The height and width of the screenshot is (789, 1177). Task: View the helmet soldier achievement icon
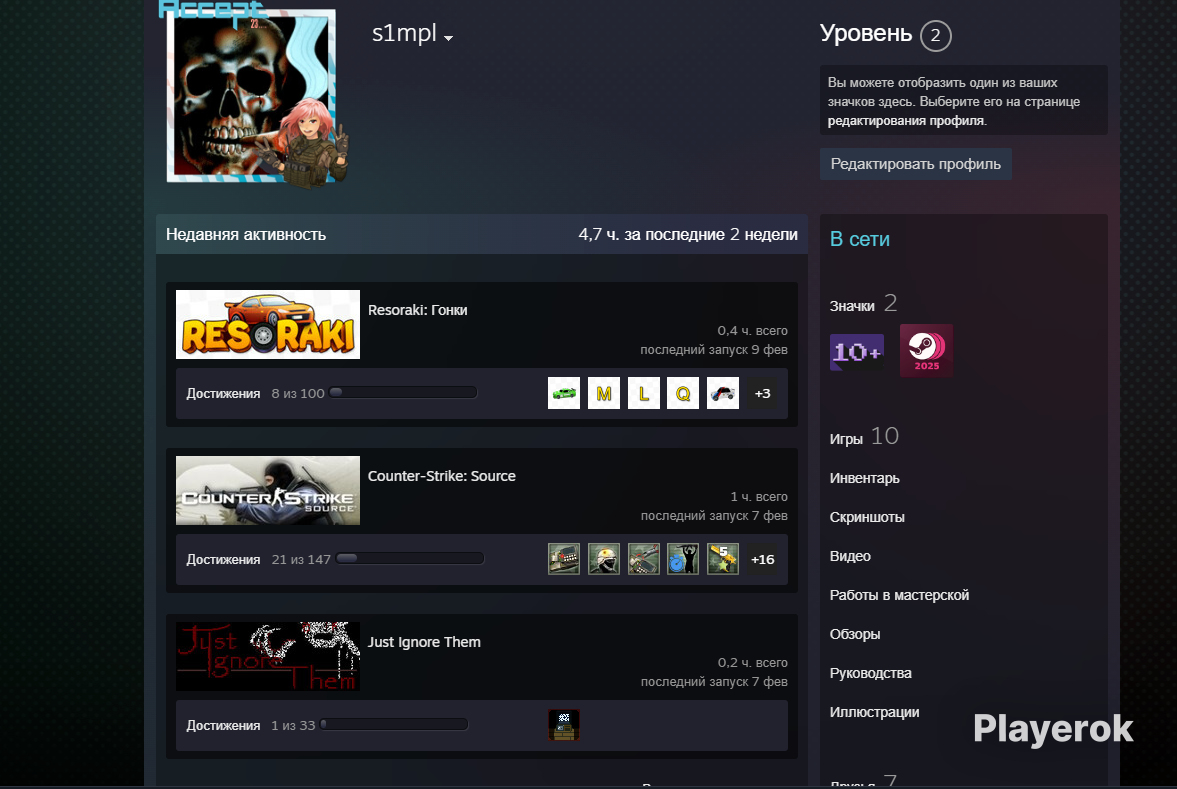pyautogui.click(x=604, y=559)
